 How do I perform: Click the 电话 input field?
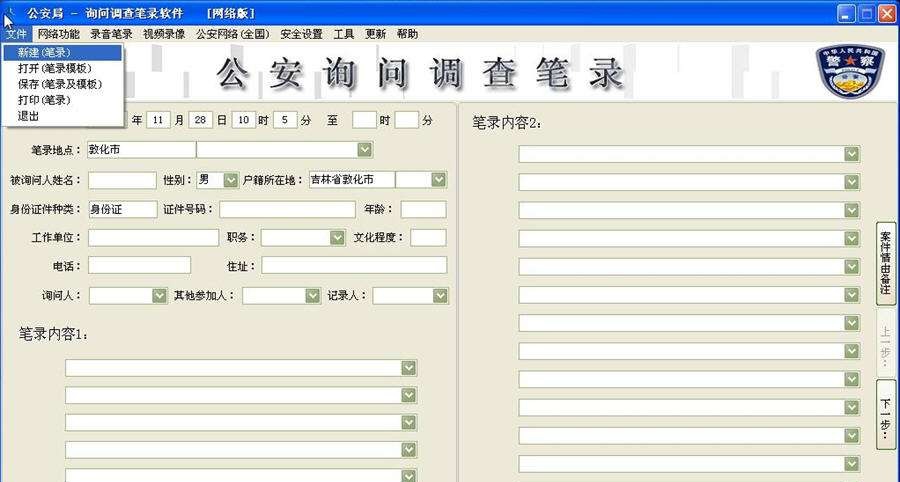(139, 265)
